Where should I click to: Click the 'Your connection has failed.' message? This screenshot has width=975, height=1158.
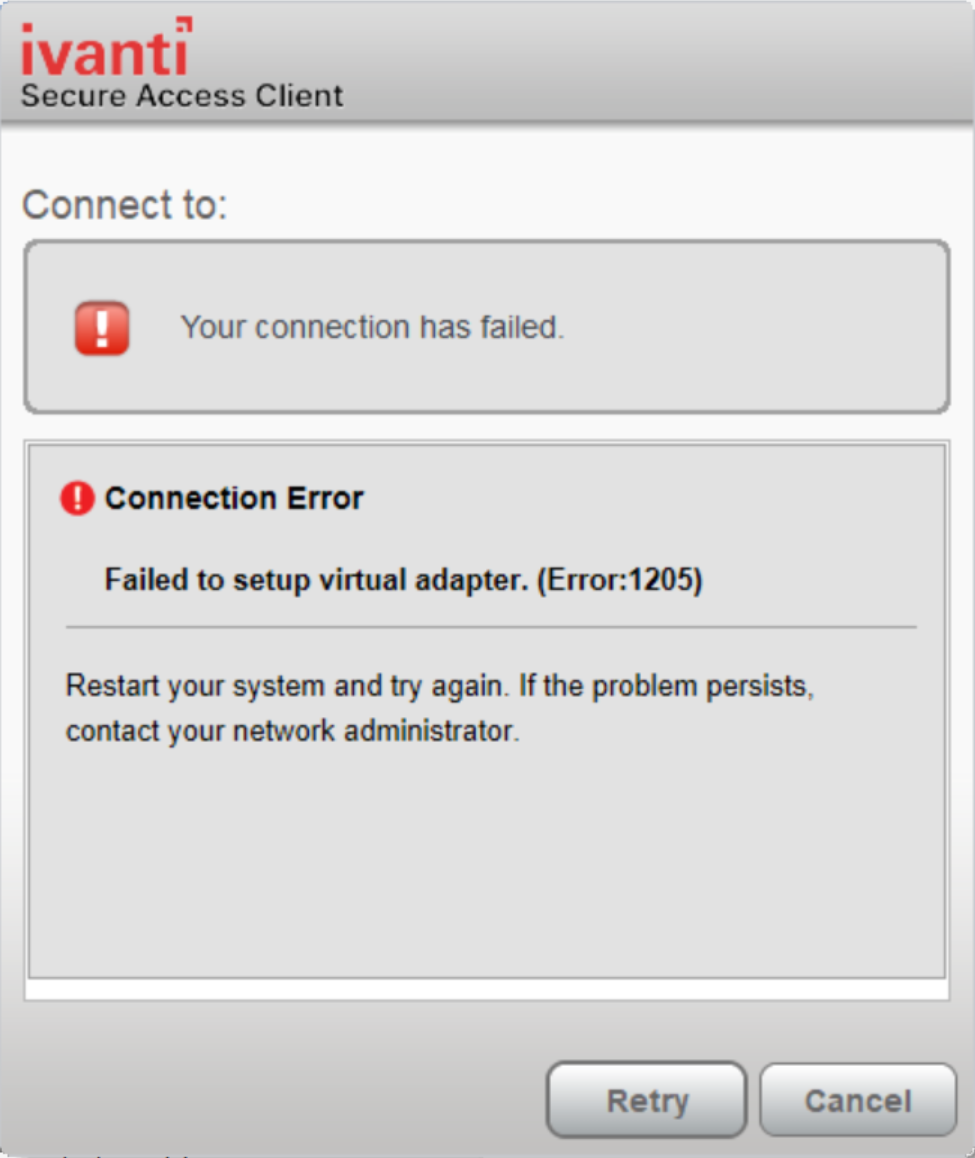[x=372, y=328]
